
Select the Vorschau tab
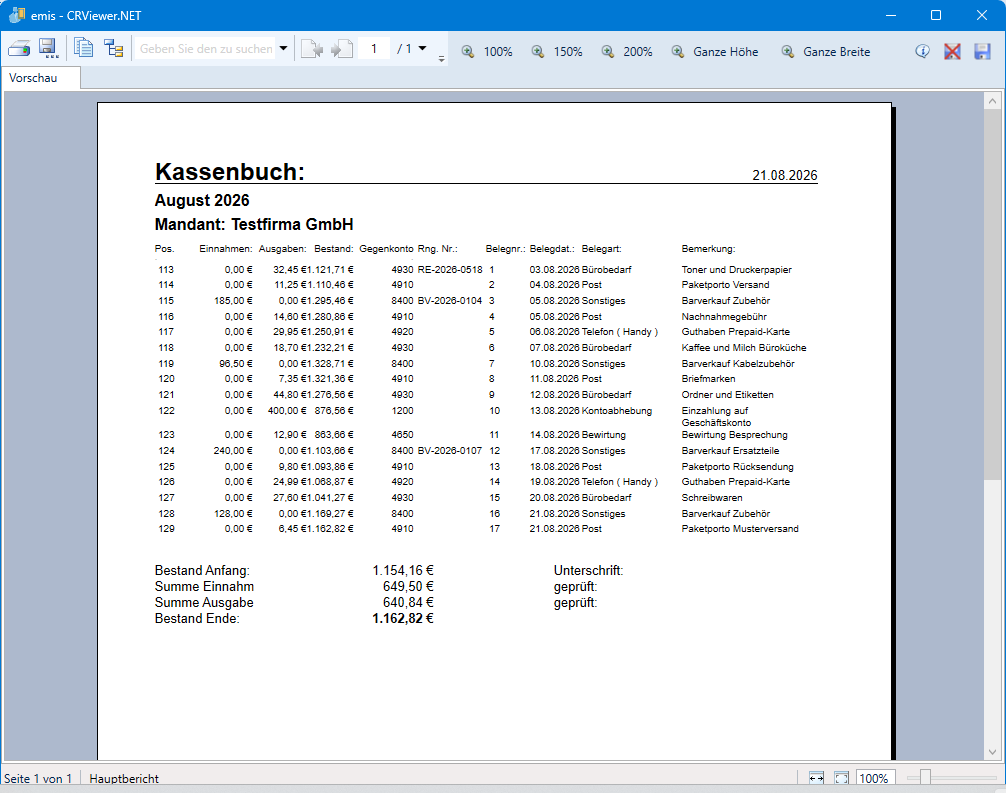40,78
